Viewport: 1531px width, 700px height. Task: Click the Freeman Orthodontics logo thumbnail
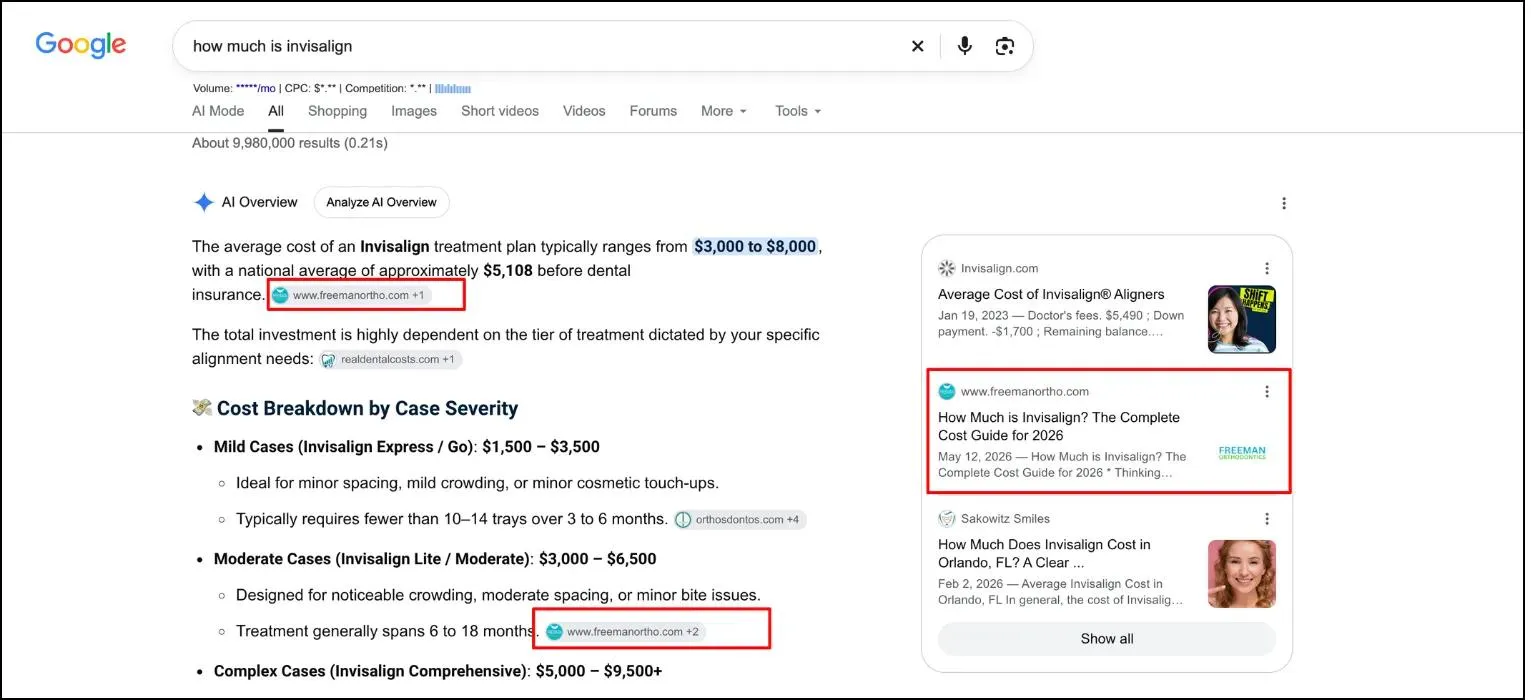click(x=1242, y=452)
